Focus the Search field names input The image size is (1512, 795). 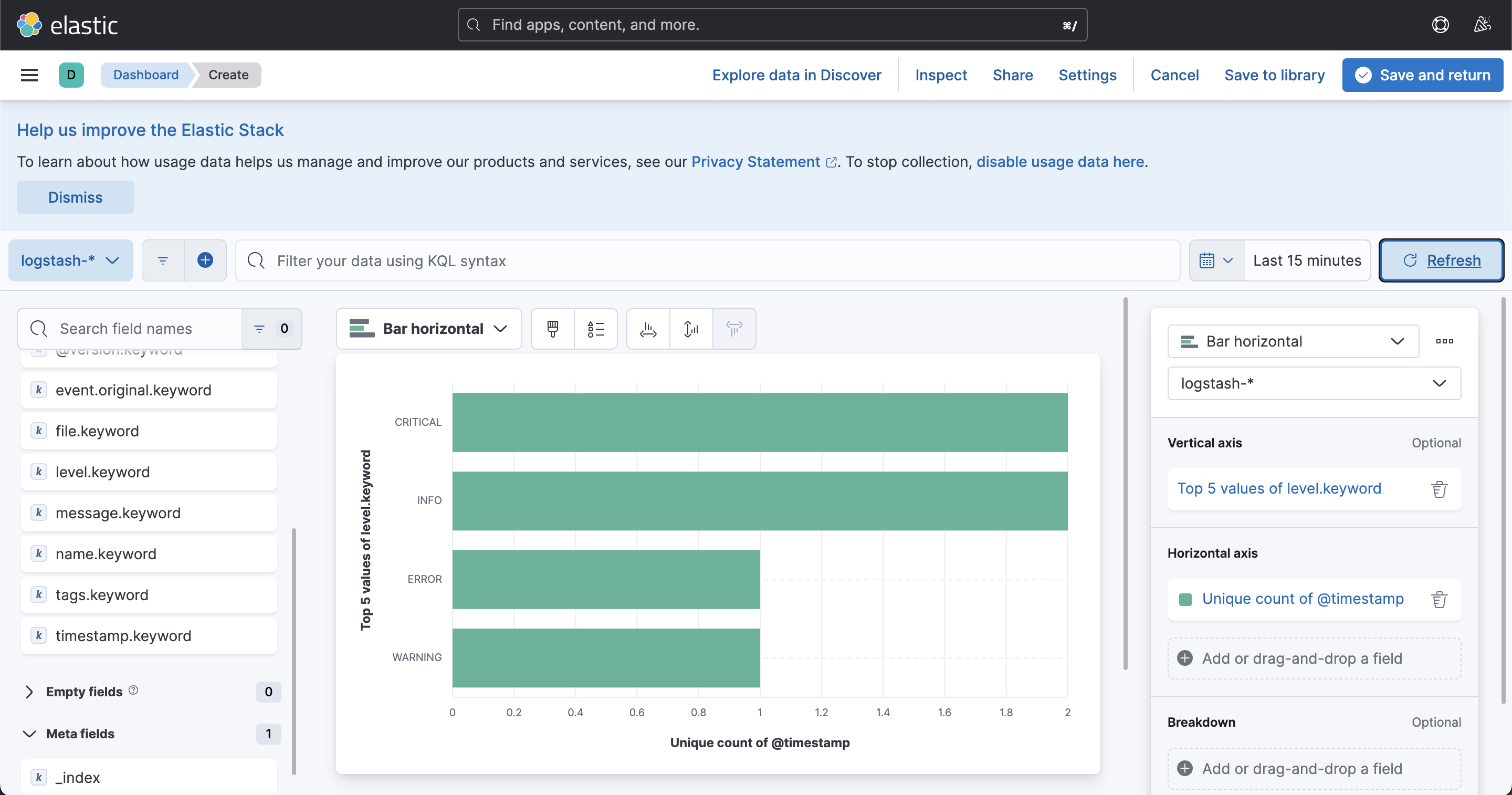tap(130, 328)
